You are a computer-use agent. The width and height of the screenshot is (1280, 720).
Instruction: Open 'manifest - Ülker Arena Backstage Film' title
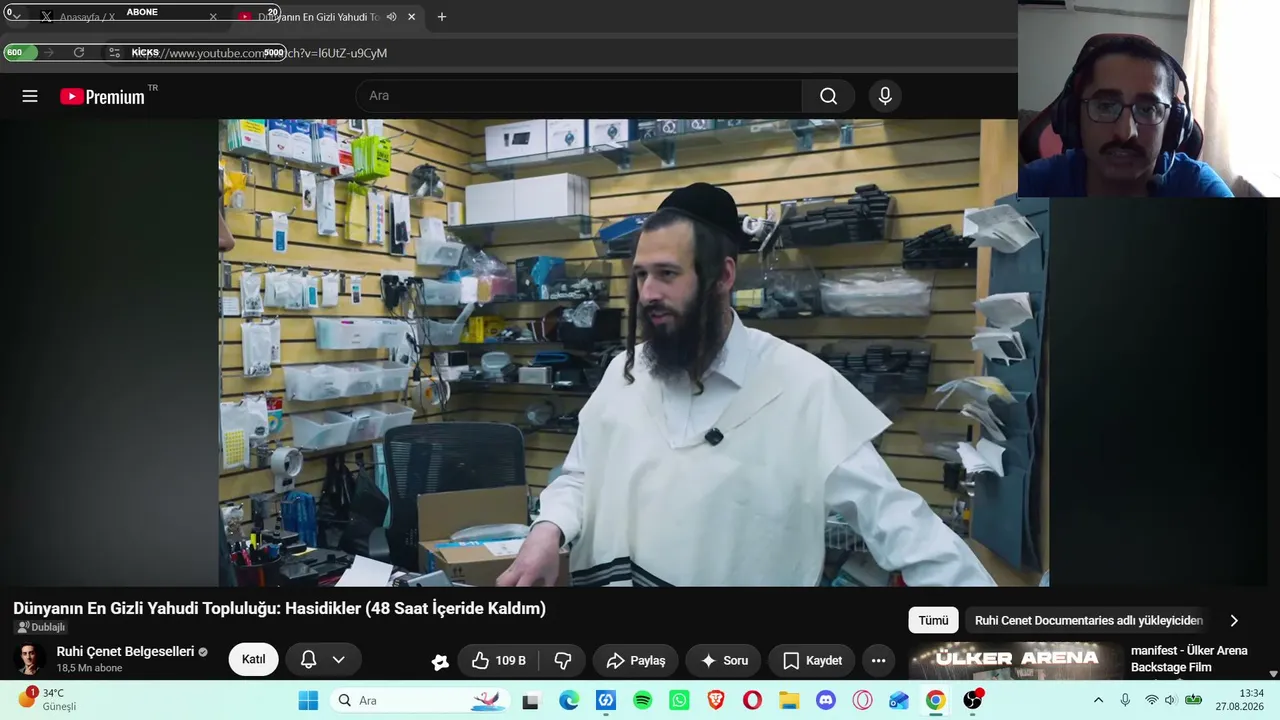click(1189, 659)
